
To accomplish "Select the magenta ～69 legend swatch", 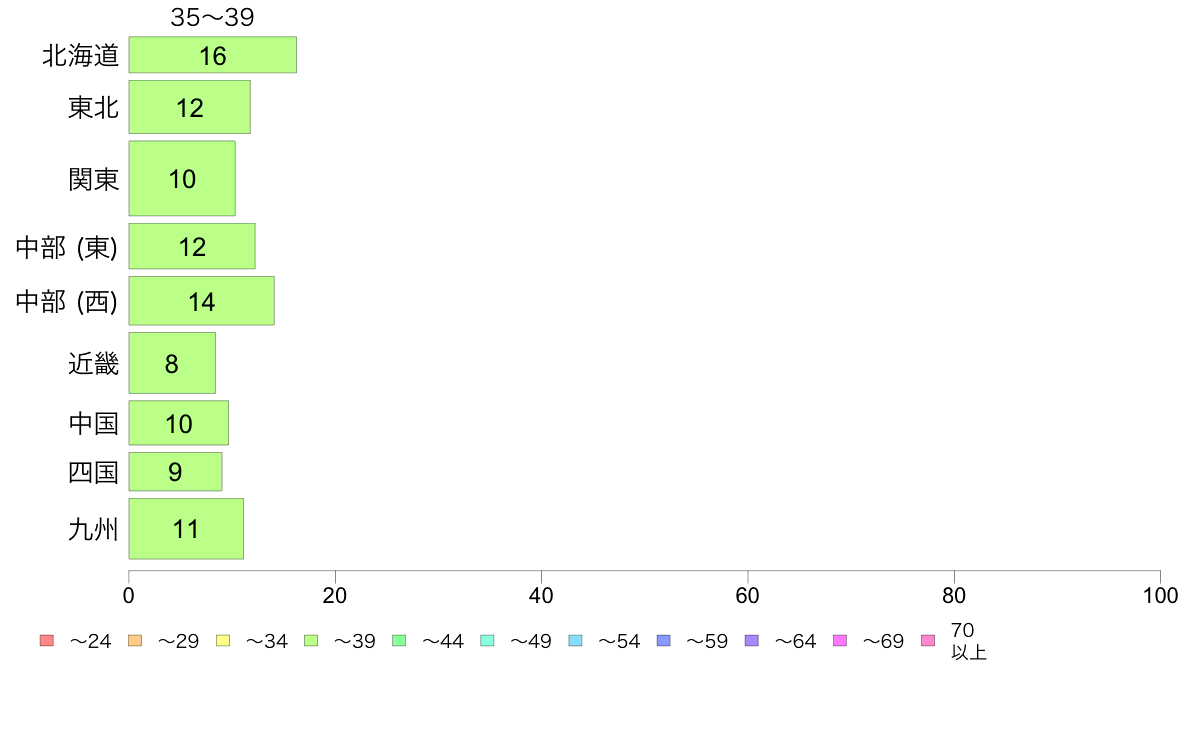I will pos(839,641).
